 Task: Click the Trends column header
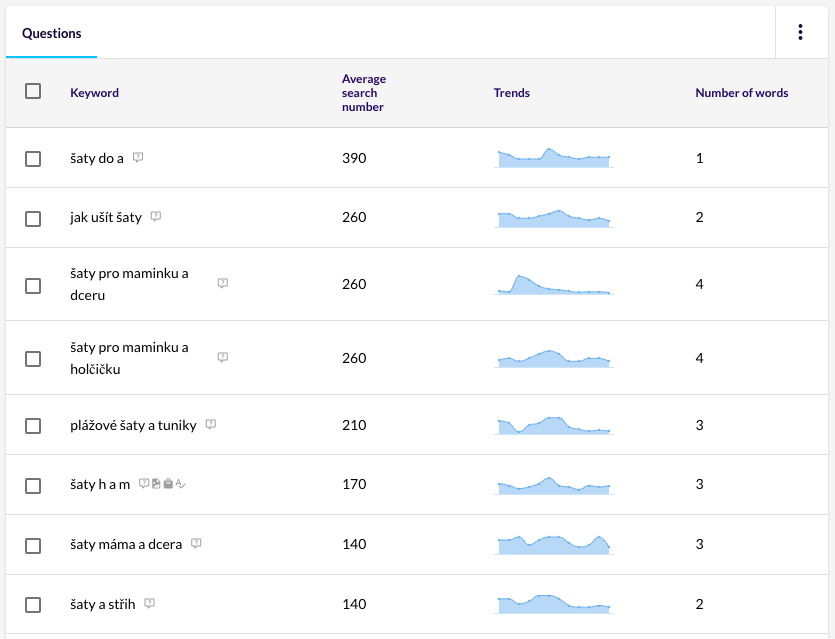[x=511, y=93]
